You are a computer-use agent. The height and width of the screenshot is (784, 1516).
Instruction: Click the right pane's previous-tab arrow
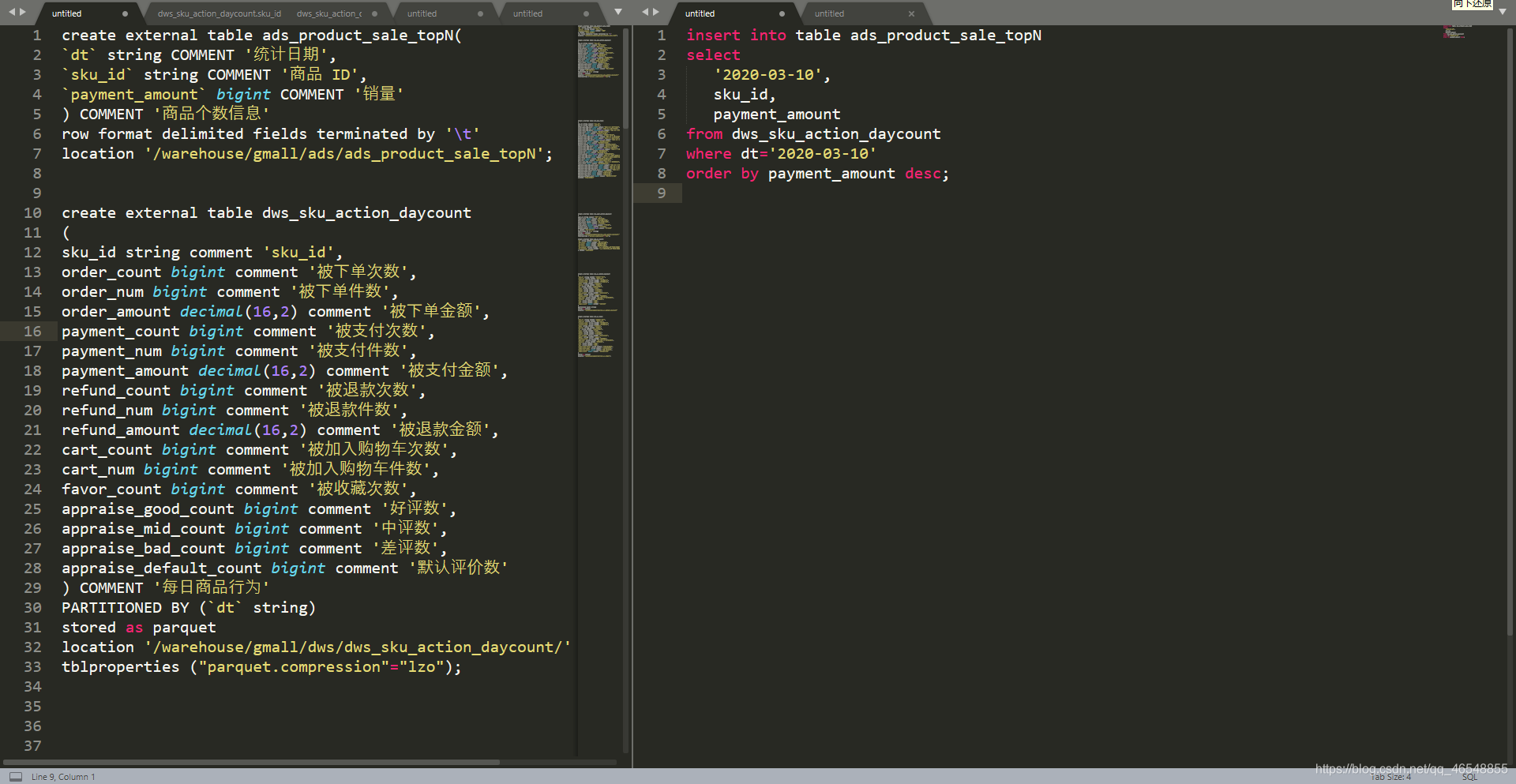(645, 12)
